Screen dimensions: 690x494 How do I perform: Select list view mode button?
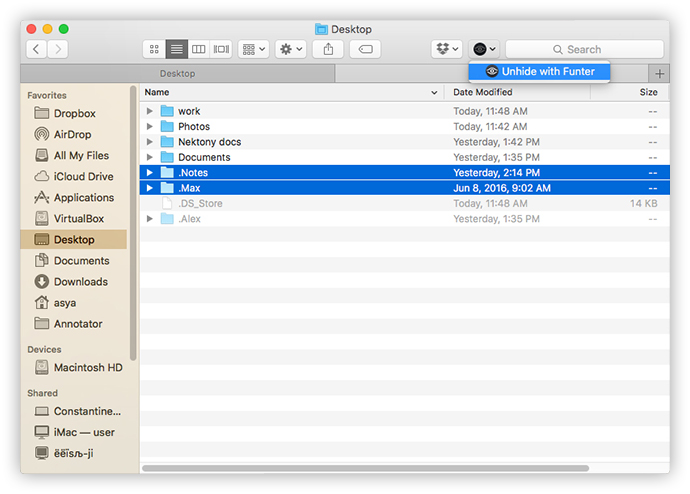point(176,49)
